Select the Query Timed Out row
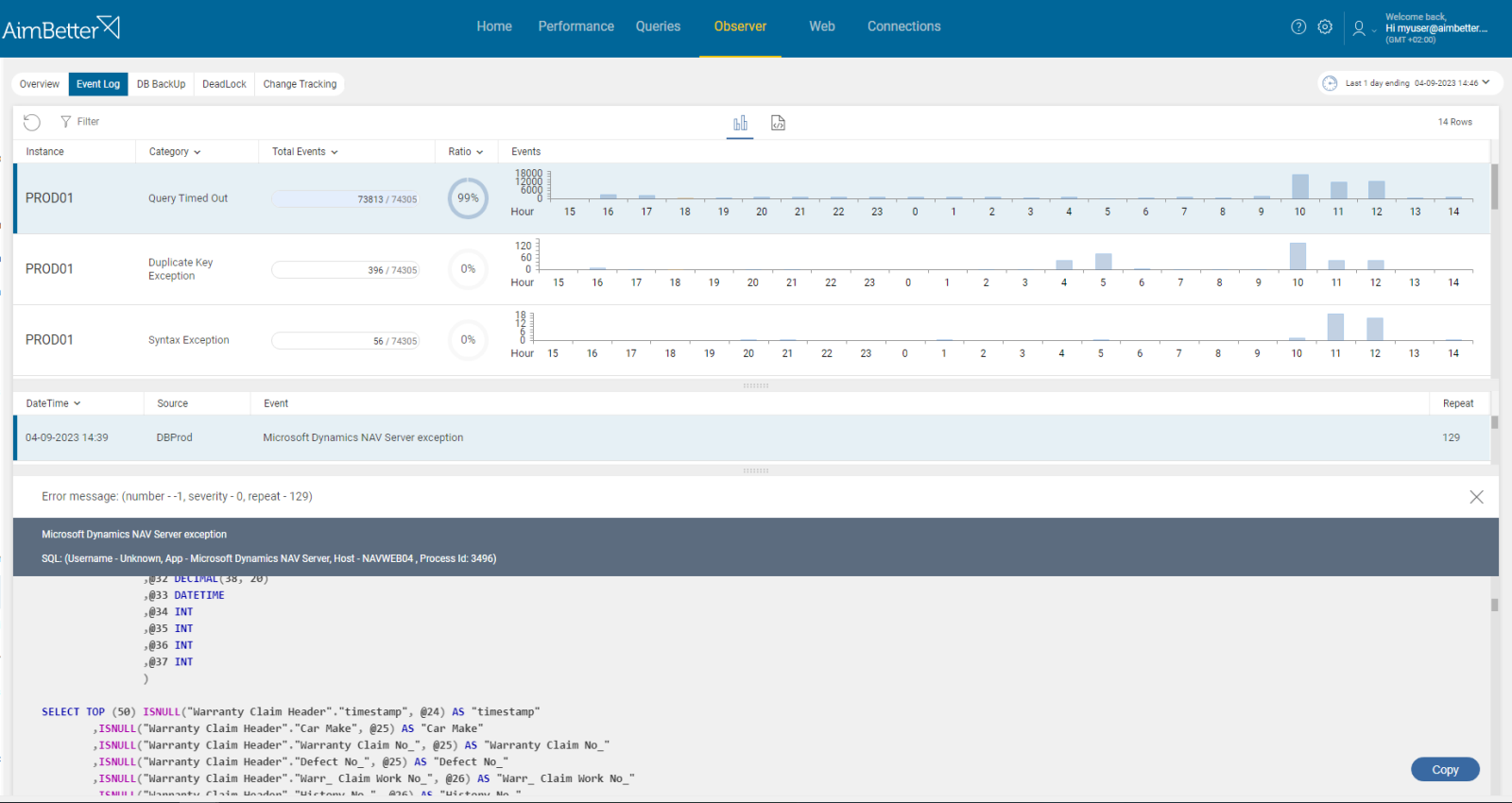This screenshot has width=1512, height=803. pos(752,198)
